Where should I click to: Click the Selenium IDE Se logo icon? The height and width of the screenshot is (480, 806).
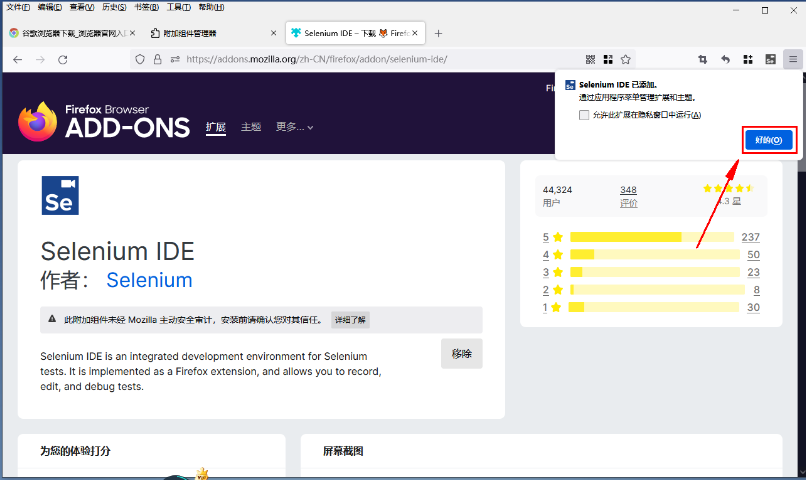click(x=60, y=195)
